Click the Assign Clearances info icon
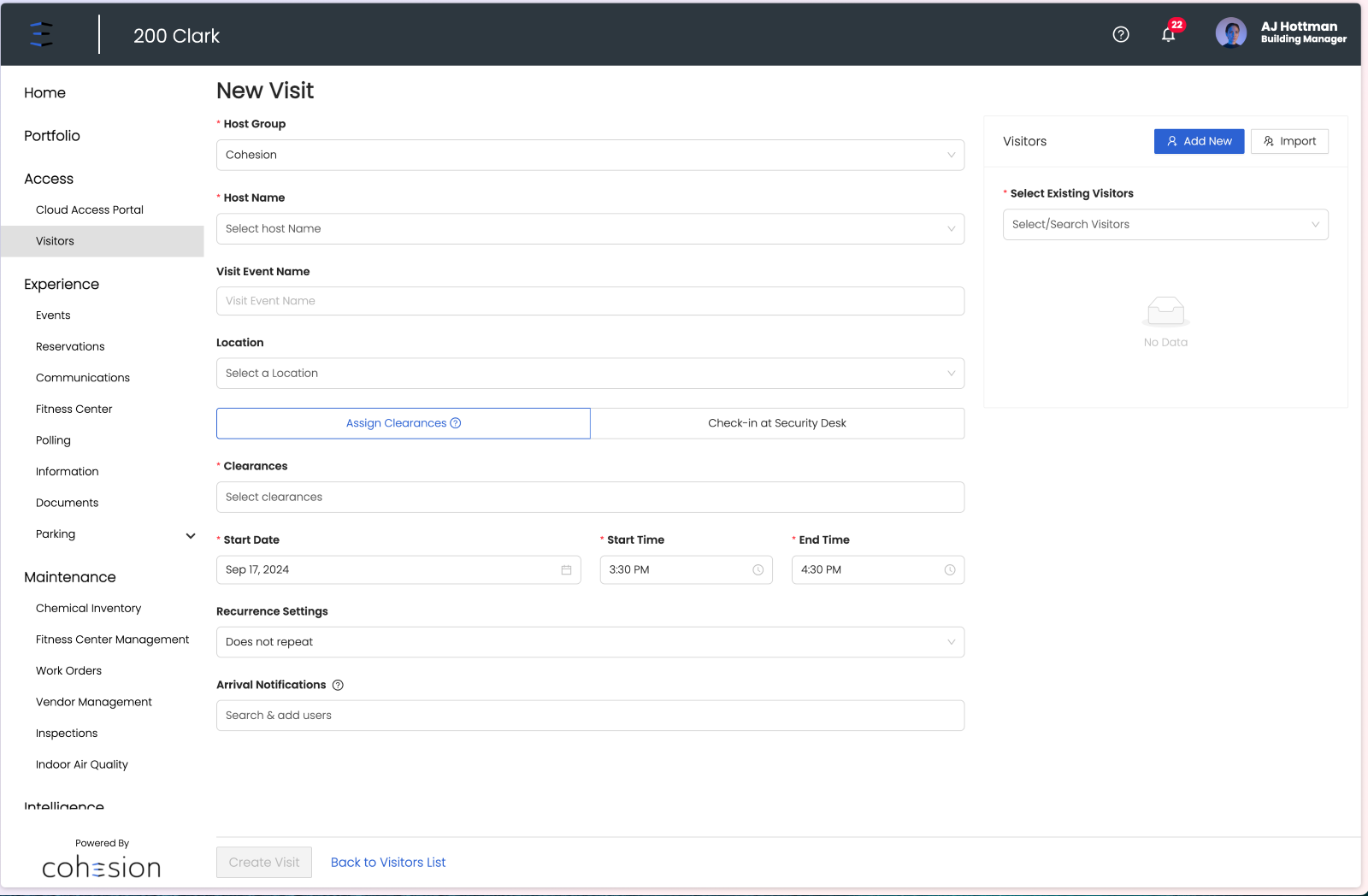This screenshot has height=896, width=1368. pos(456,423)
